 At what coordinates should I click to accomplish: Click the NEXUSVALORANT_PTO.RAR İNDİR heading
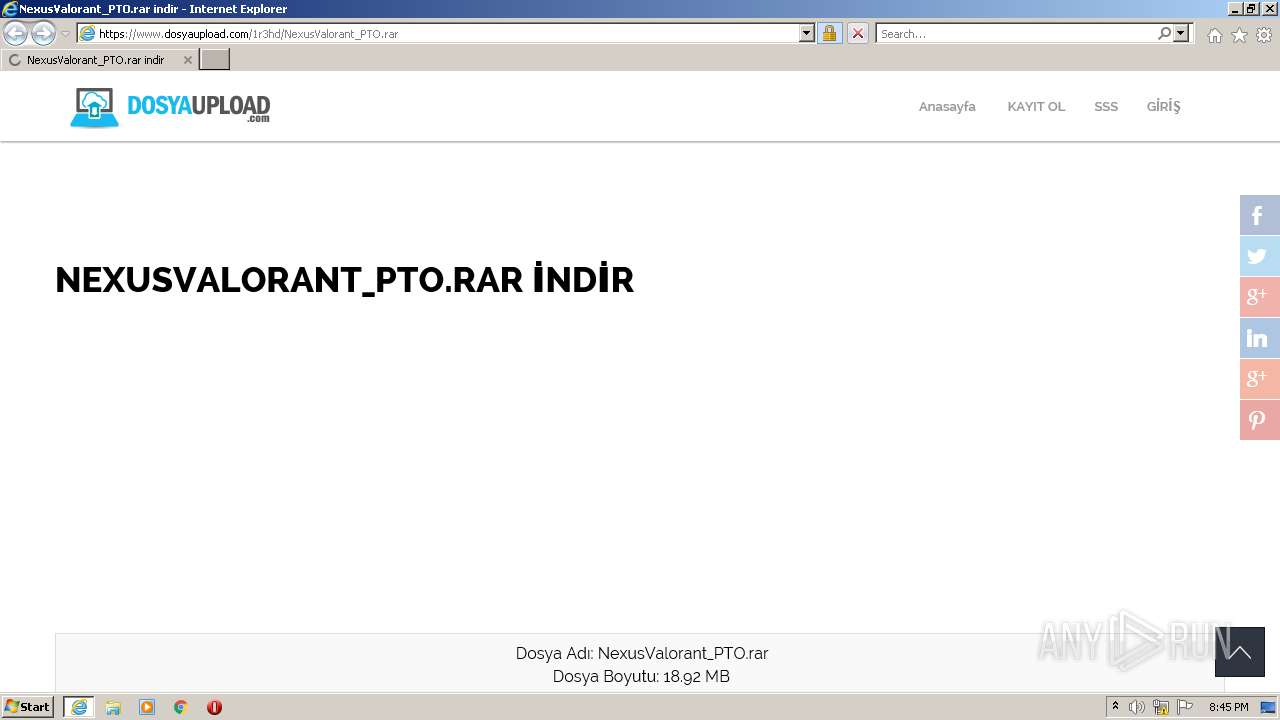click(x=344, y=280)
